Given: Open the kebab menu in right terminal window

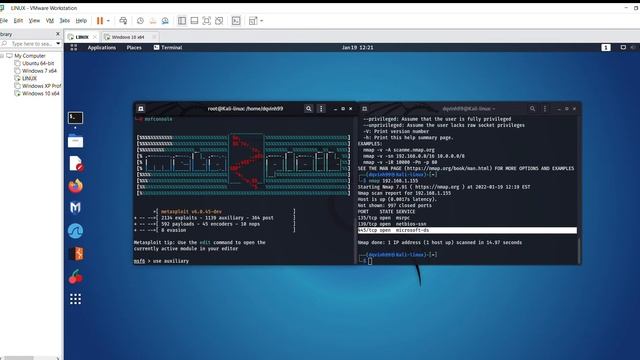Looking at the screenshot, I should point(545,109).
